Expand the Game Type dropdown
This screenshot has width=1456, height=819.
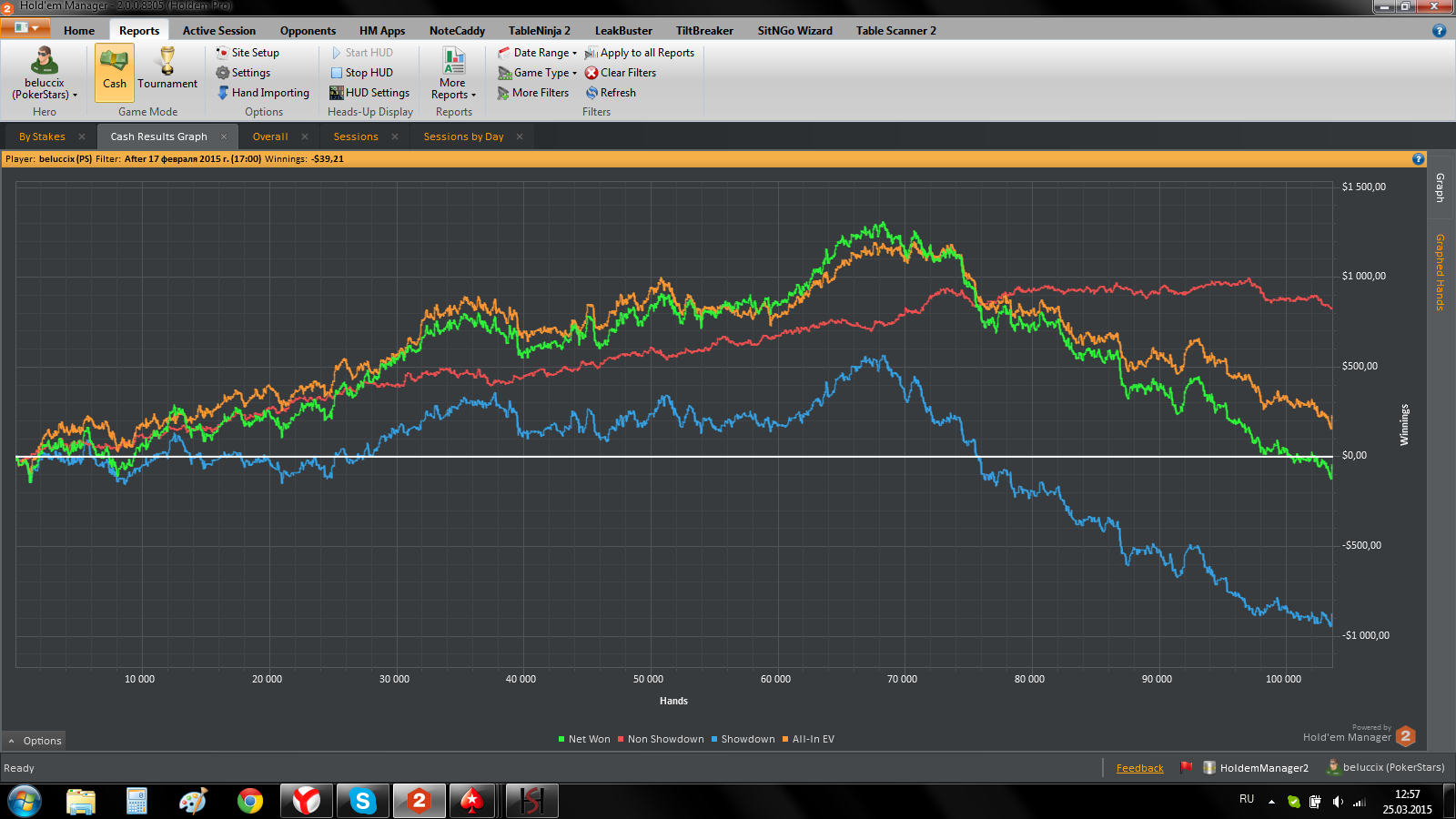[538, 73]
